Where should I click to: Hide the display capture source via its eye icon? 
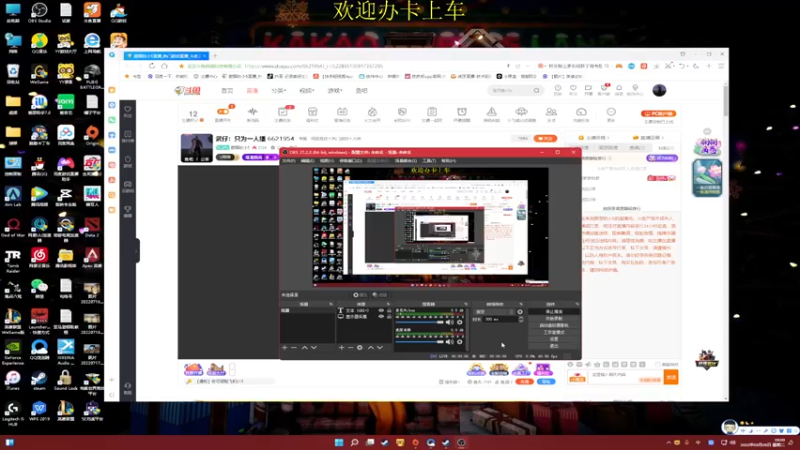(x=381, y=316)
